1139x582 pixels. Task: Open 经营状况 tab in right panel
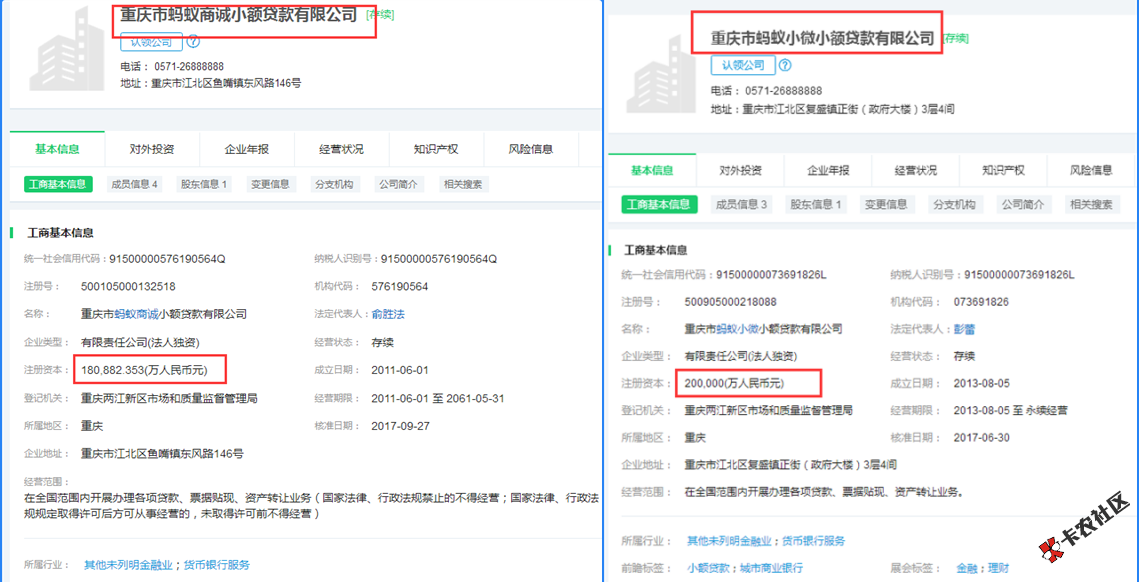915,171
